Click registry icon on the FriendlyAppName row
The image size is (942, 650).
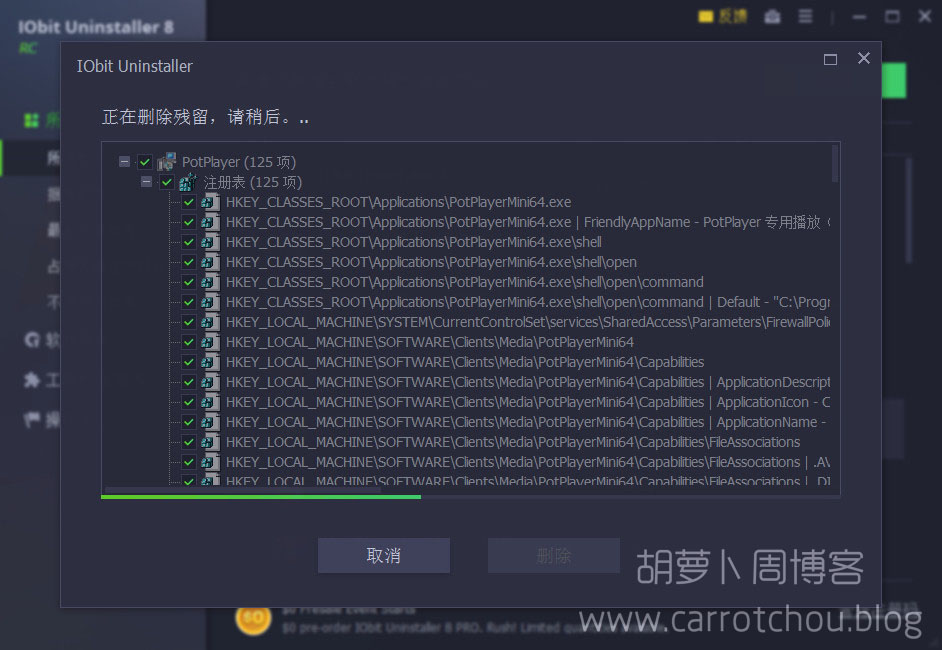click(210, 222)
